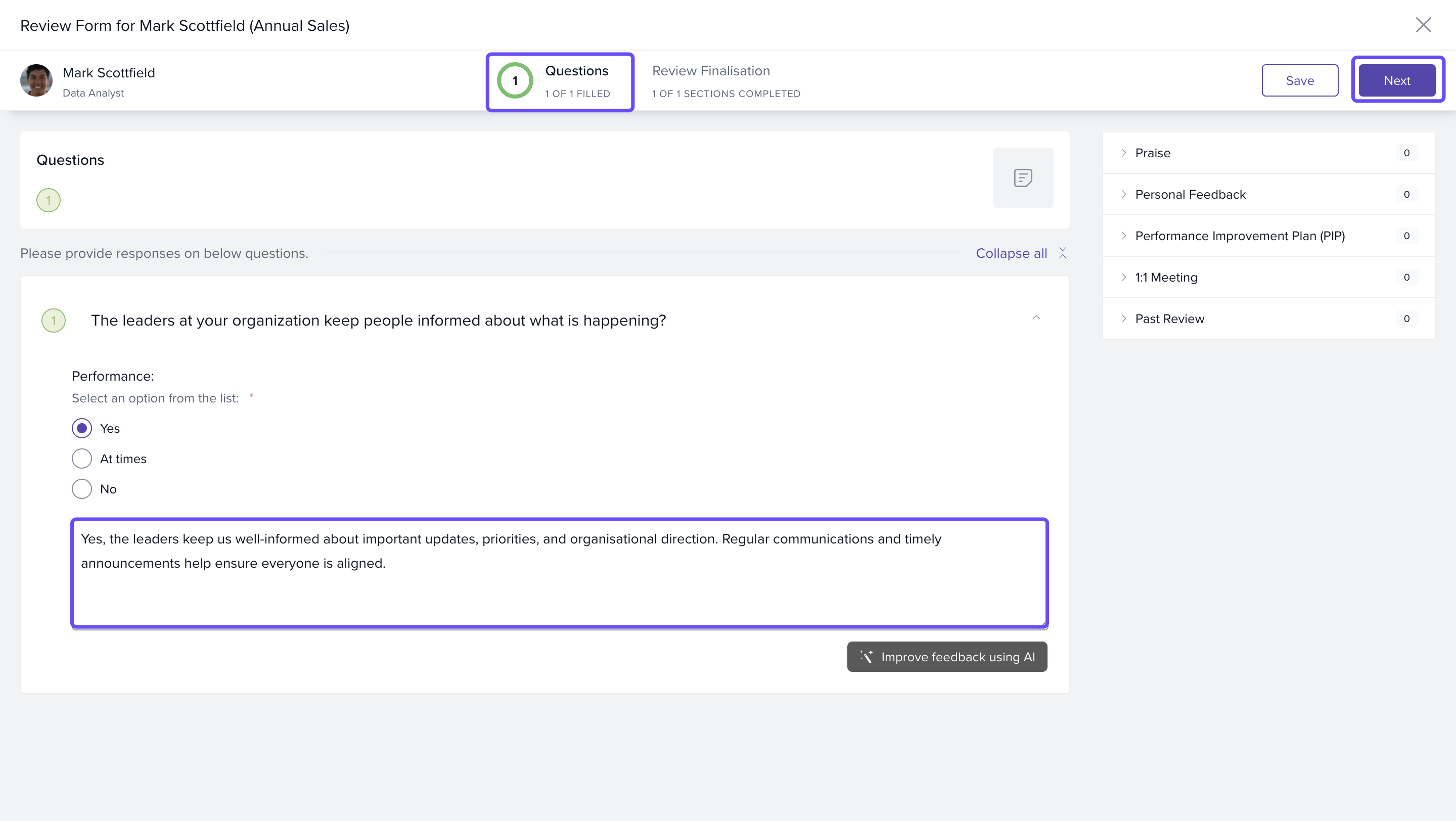This screenshot has width=1456, height=821.
Task: Click Mark Scottfield's profile photo
Action: [36, 81]
